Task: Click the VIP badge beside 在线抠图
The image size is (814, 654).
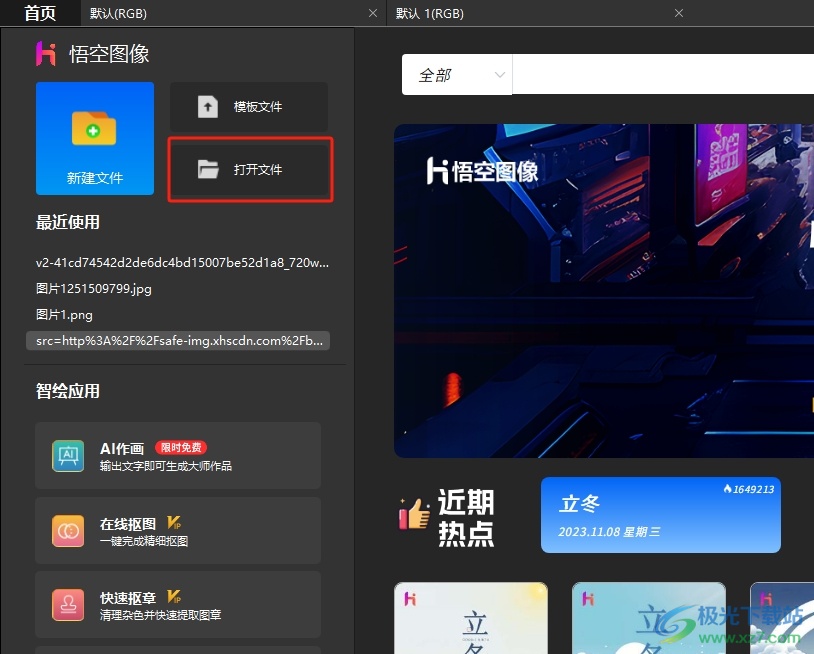Action: click(174, 523)
